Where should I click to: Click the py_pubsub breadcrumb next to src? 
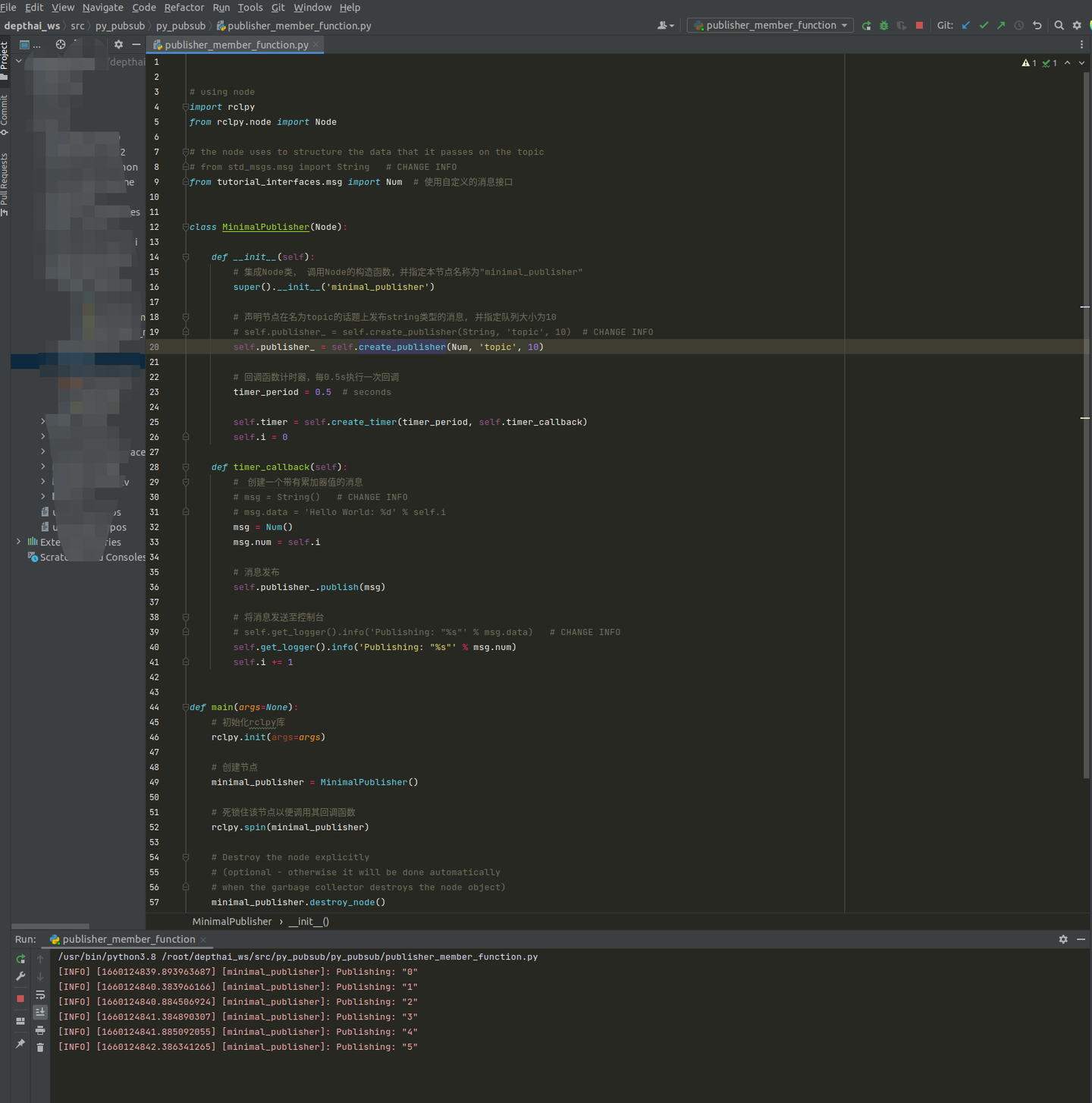120,26
